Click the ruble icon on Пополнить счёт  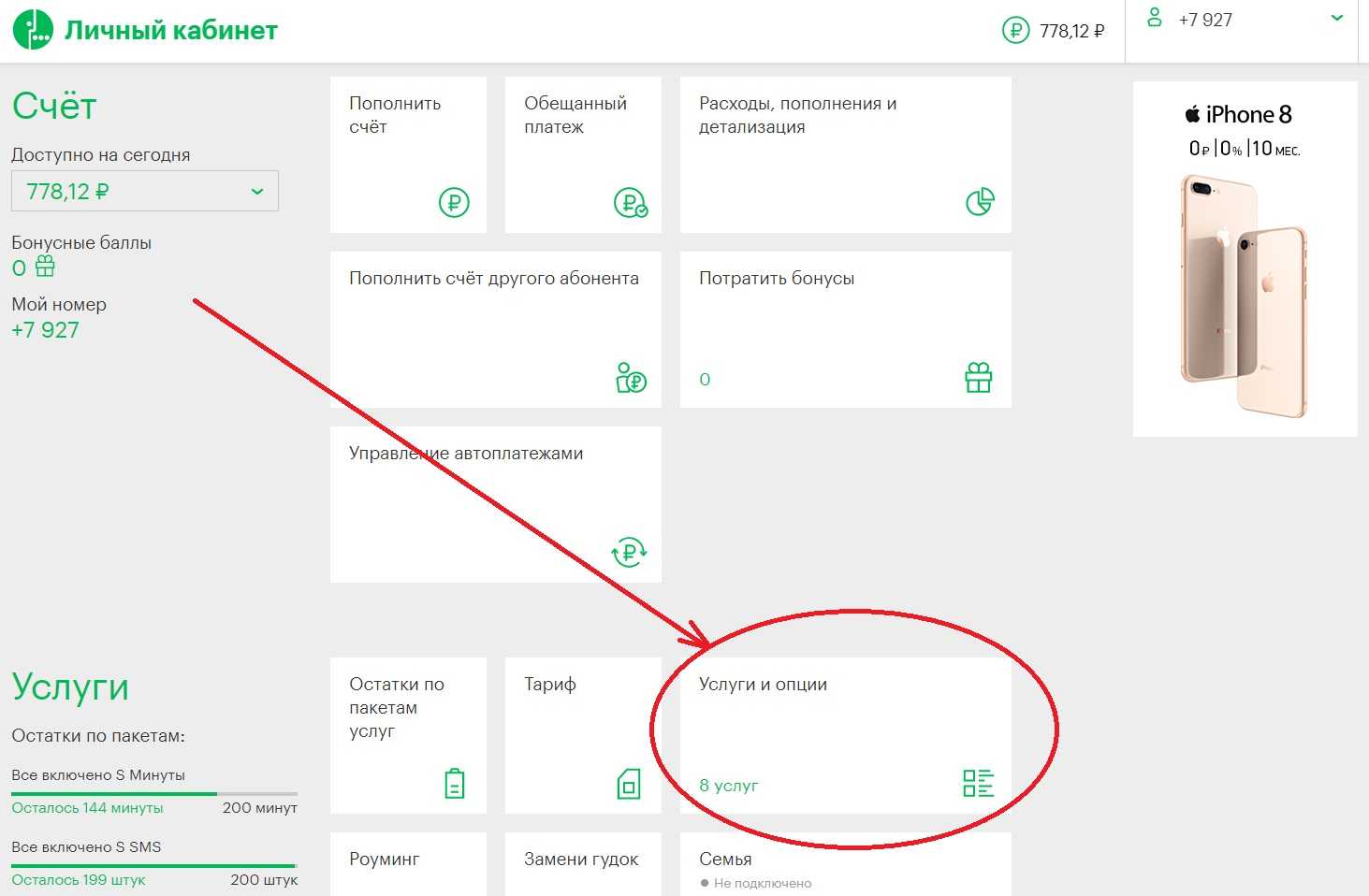click(x=454, y=202)
